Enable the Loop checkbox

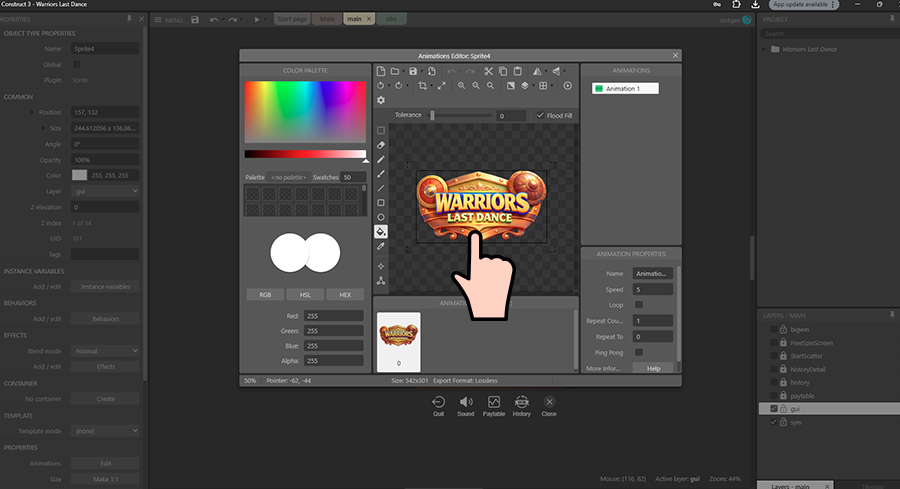639,305
